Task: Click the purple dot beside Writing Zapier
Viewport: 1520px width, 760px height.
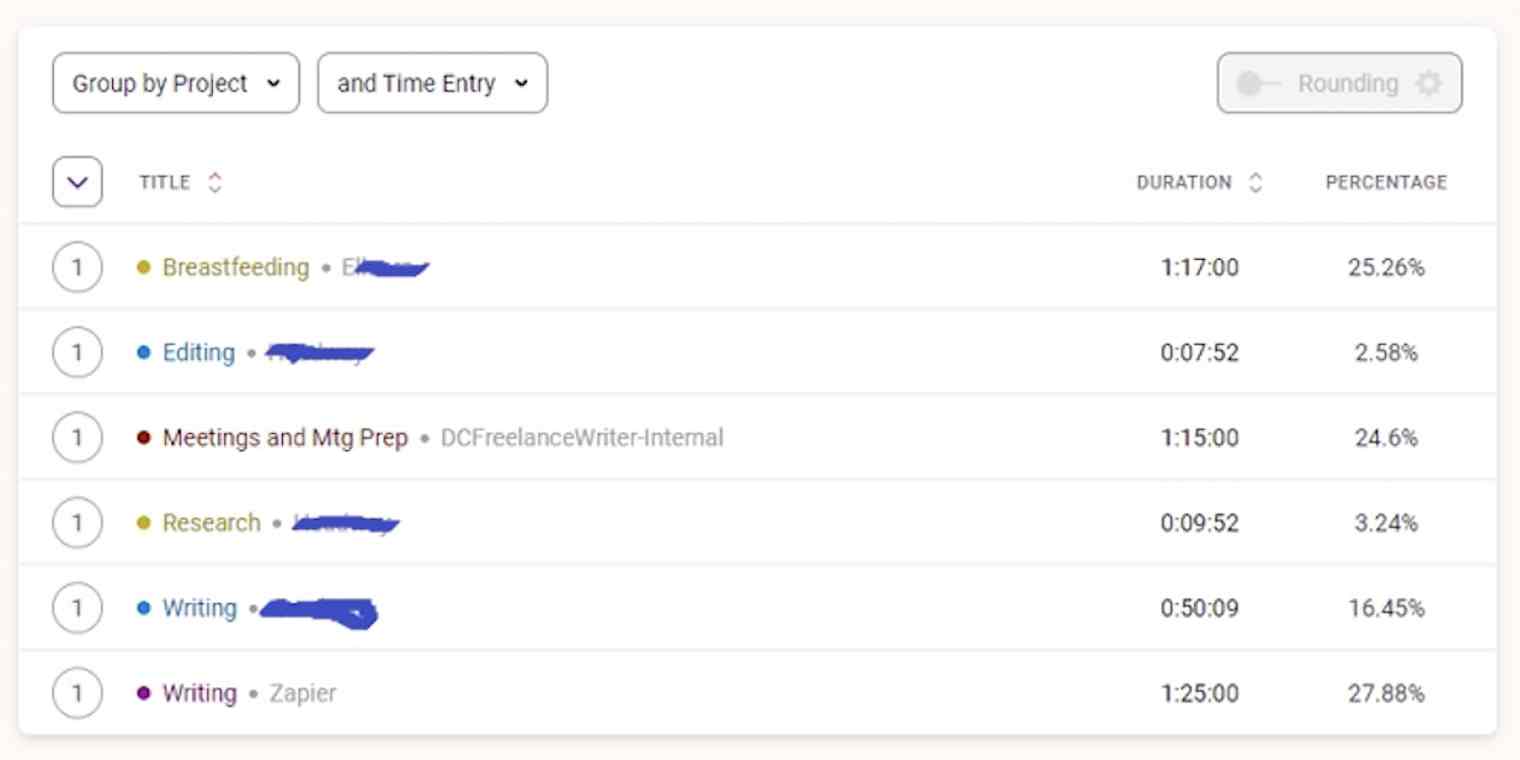Action: [x=146, y=692]
